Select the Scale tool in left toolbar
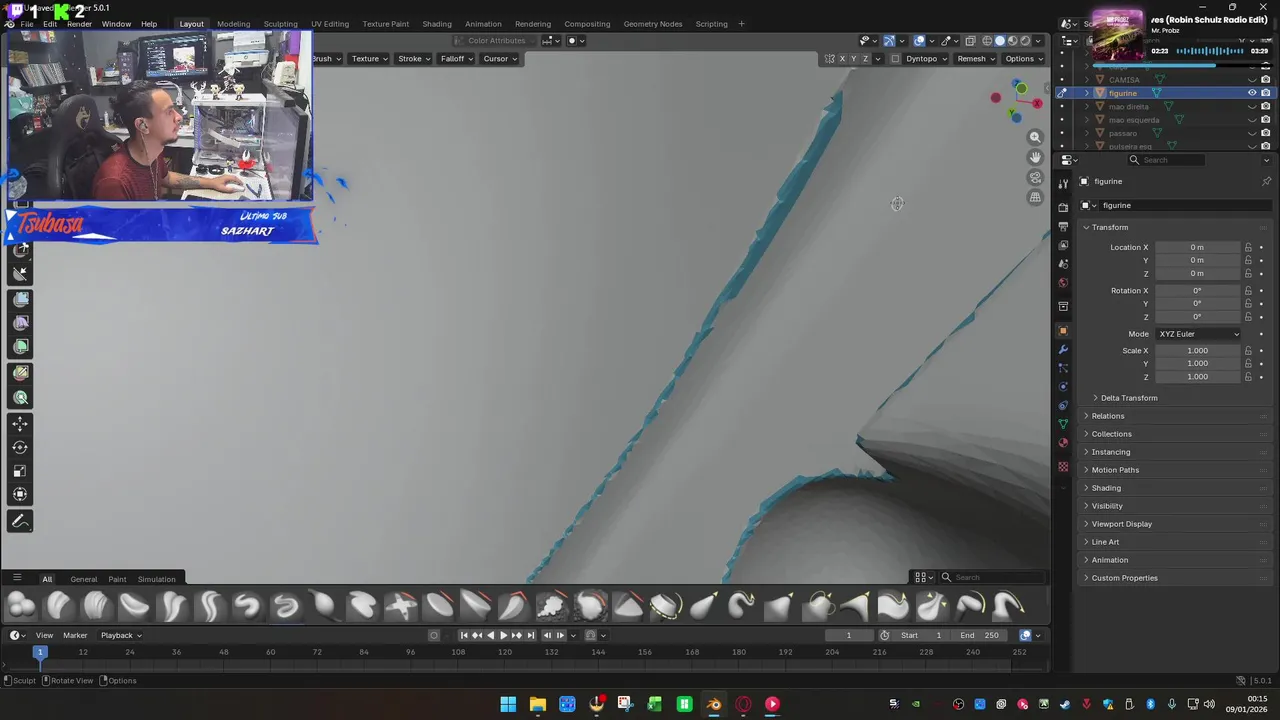1280x720 pixels. 20,471
